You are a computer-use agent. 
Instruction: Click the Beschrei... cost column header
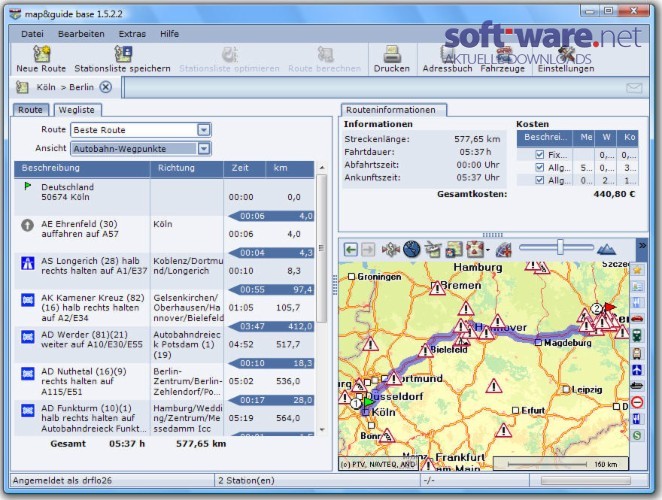545,137
